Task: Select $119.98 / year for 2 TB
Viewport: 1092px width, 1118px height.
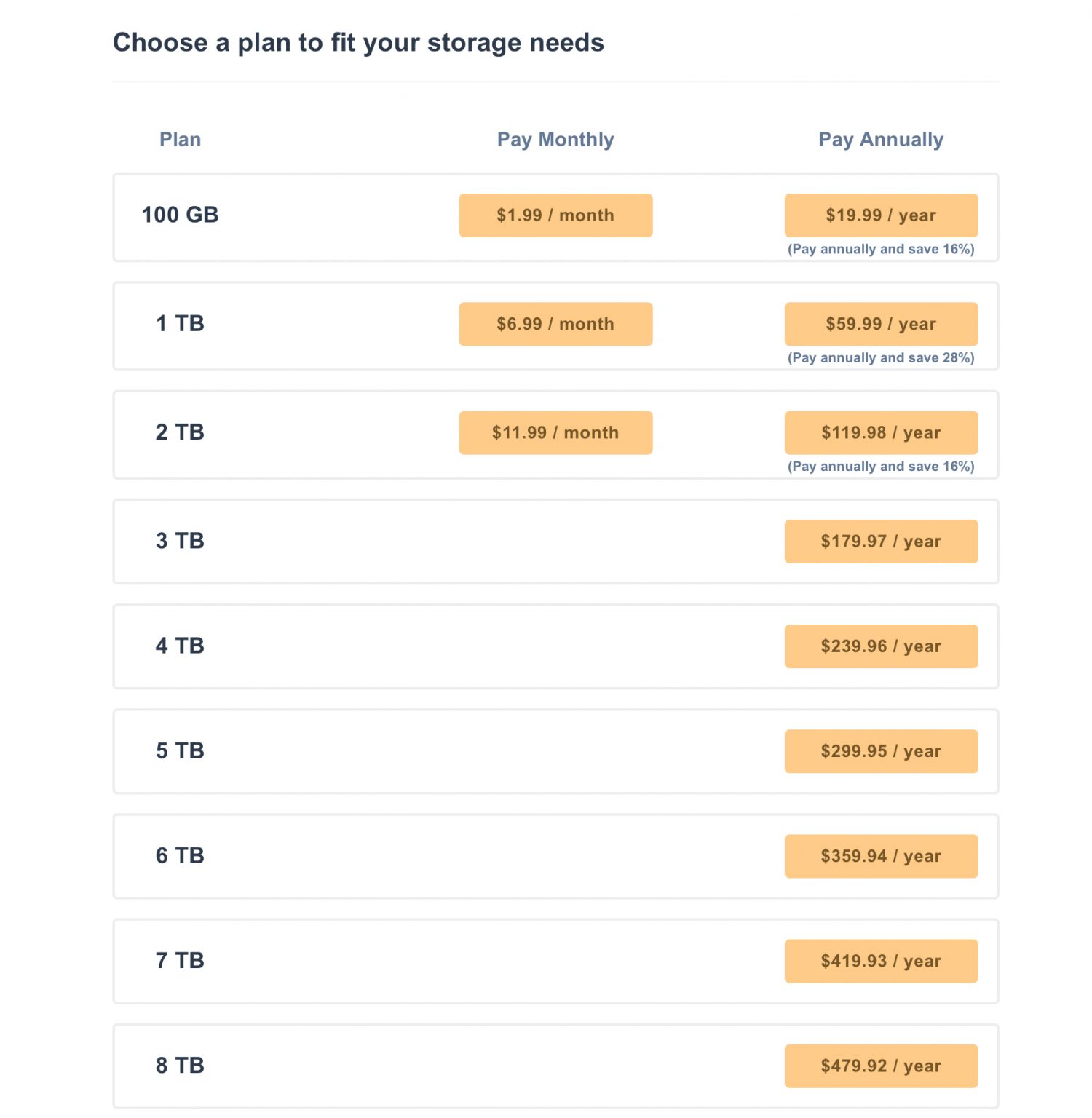Action: (x=881, y=433)
